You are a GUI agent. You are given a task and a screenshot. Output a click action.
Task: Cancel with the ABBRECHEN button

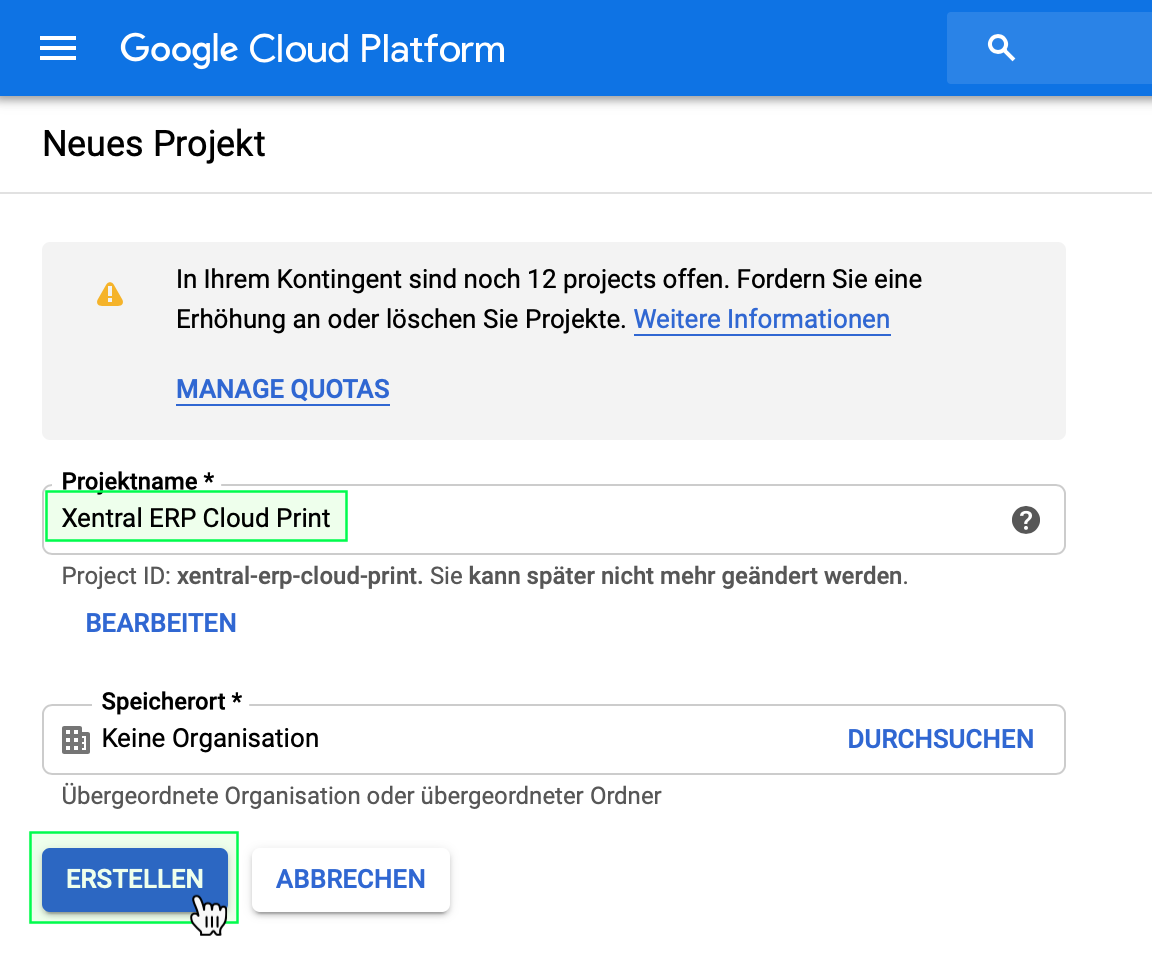click(x=350, y=879)
